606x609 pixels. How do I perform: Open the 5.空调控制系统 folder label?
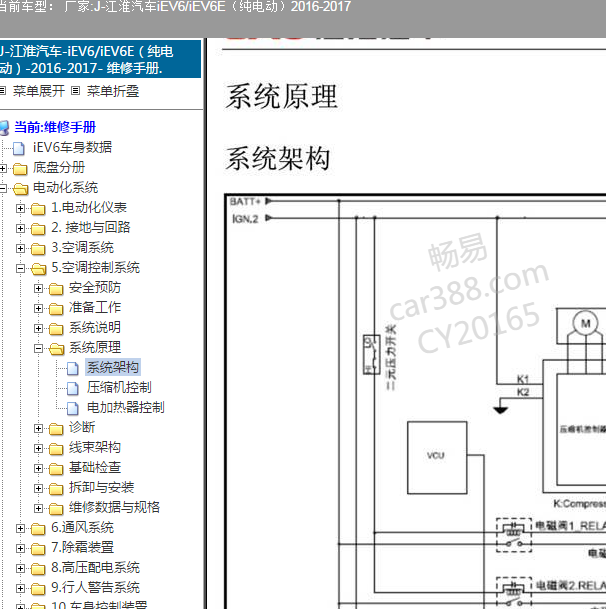click(x=95, y=267)
